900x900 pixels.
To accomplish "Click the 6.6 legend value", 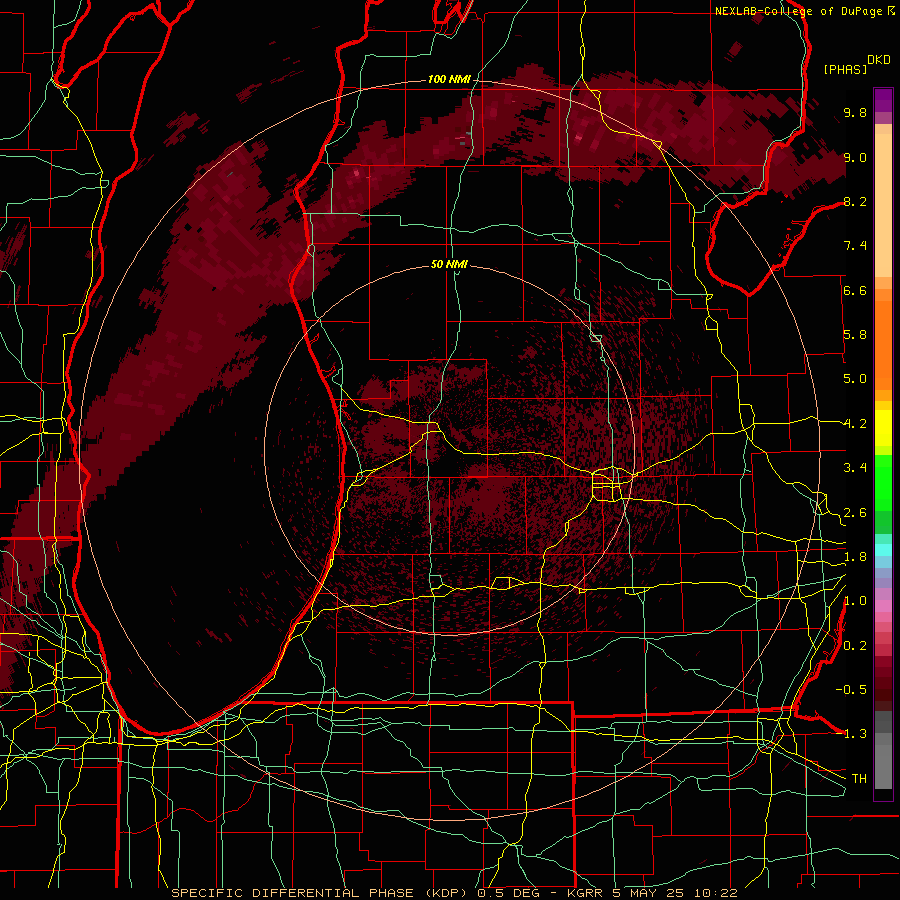I will [x=855, y=290].
